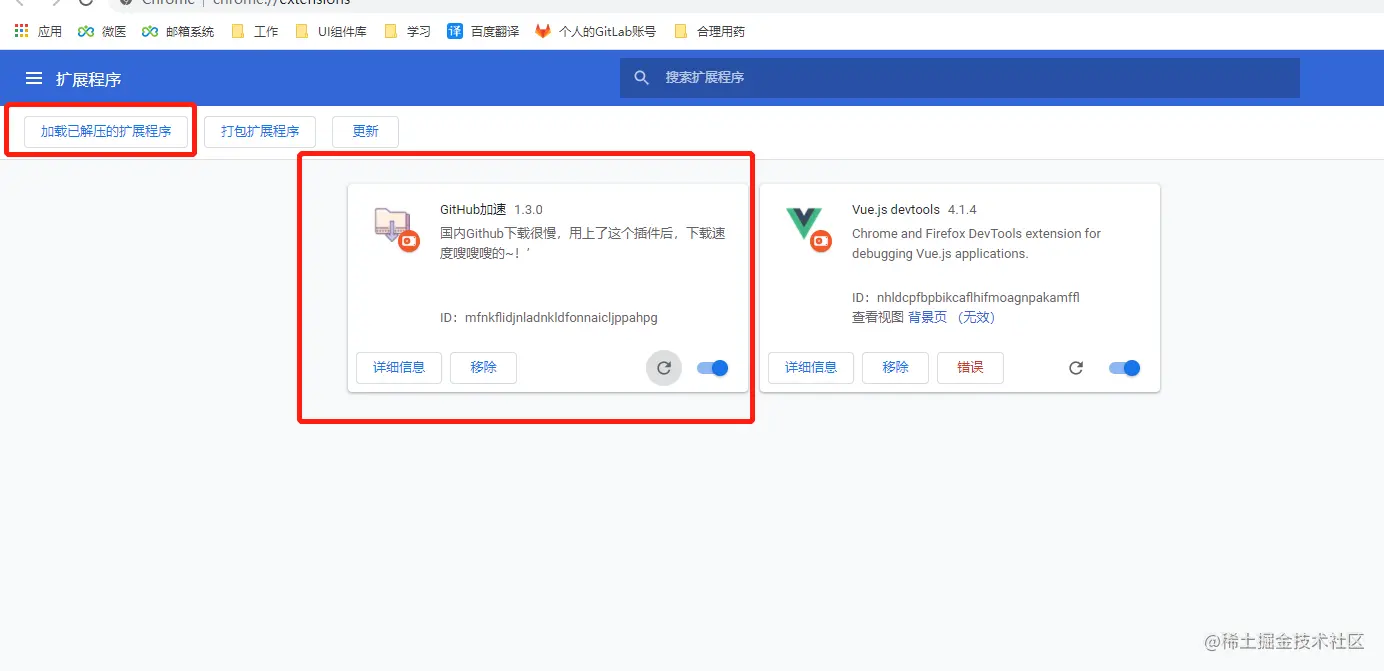Click ID mfnkflidjnladnkldfonnaicljppahpg text
1384x671 pixels.
tap(549, 318)
